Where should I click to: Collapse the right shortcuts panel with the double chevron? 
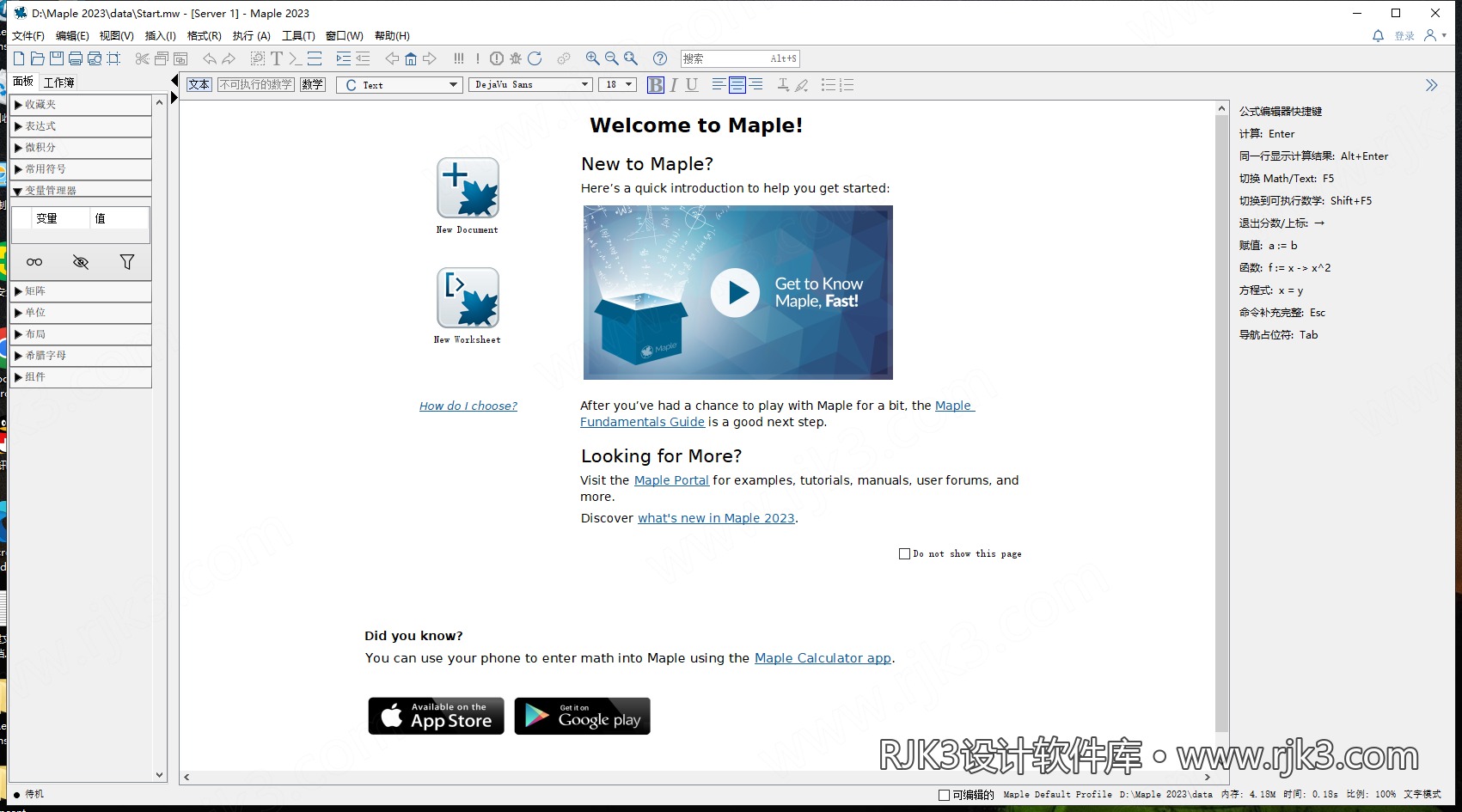click(x=1431, y=85)
